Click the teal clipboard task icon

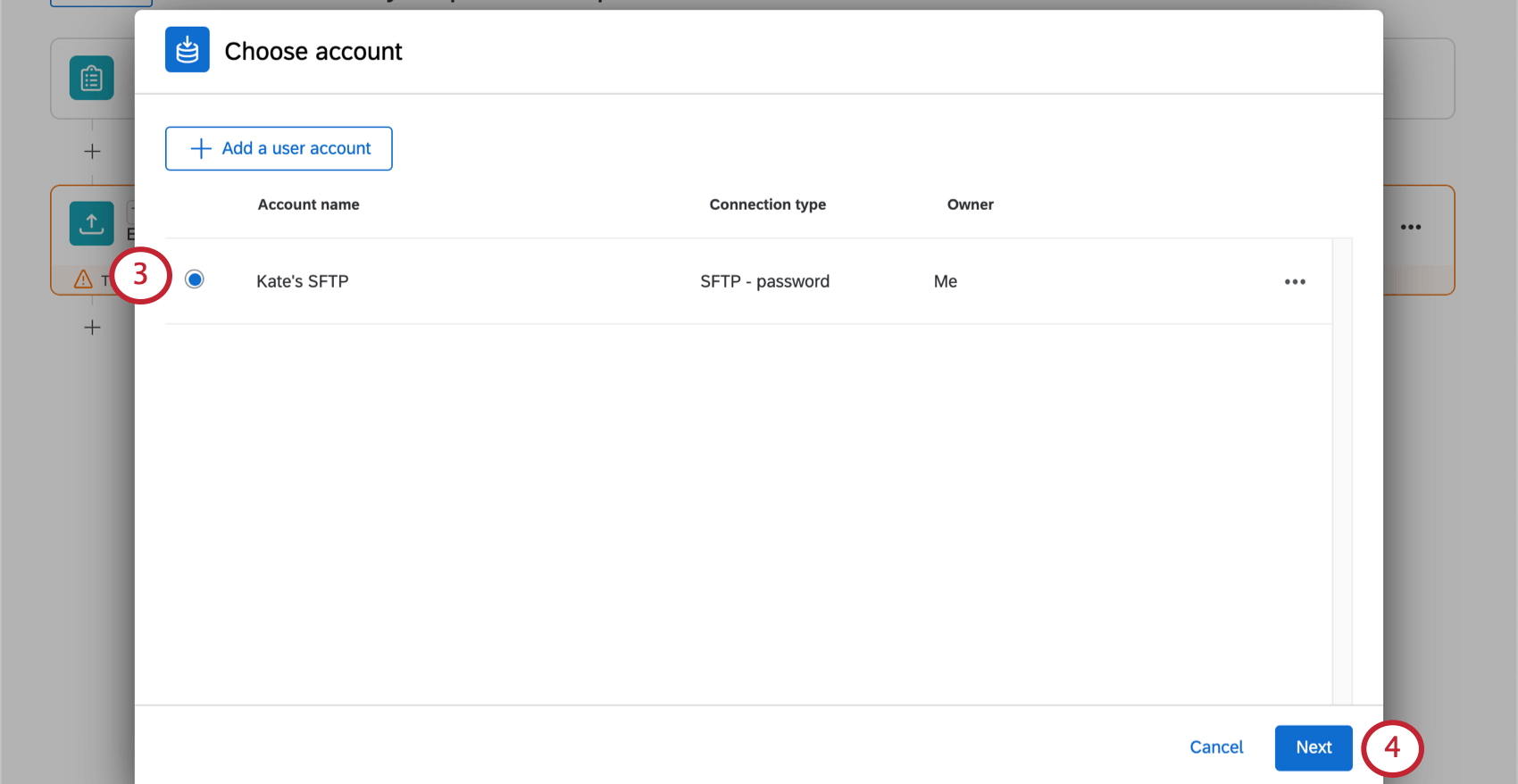pos(92,79)
